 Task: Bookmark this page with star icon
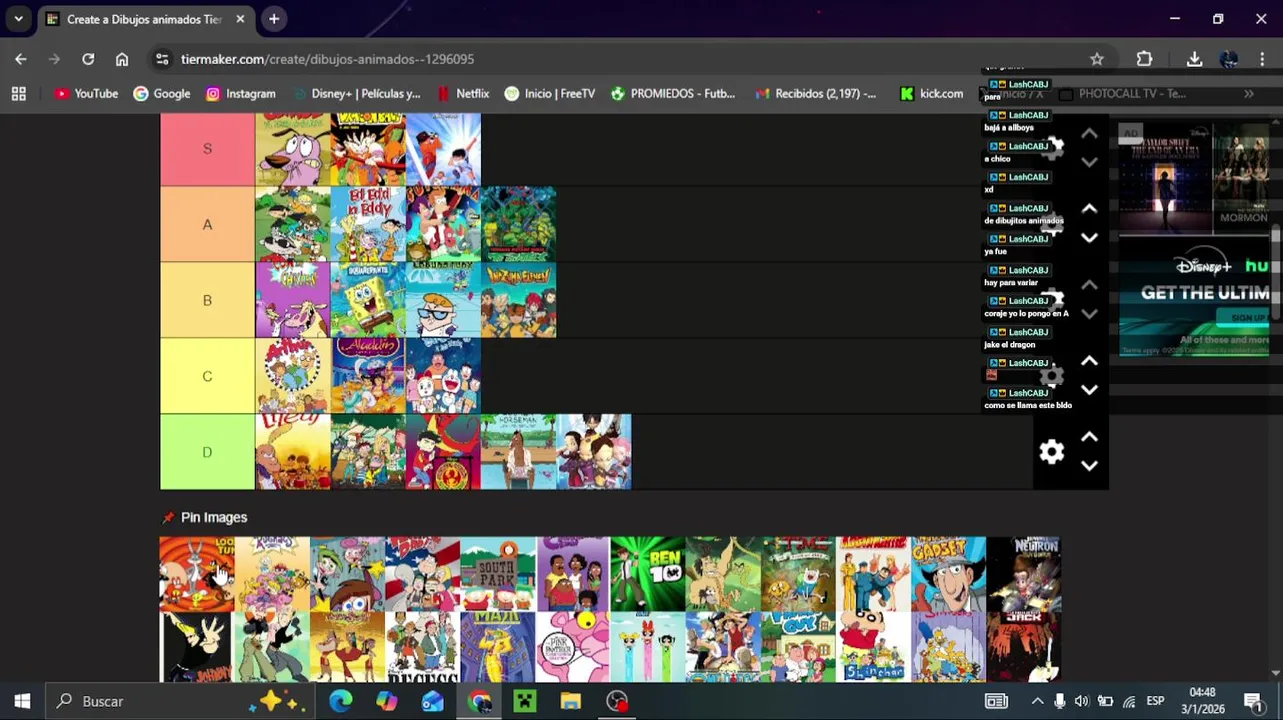(x=1097, y=59)
